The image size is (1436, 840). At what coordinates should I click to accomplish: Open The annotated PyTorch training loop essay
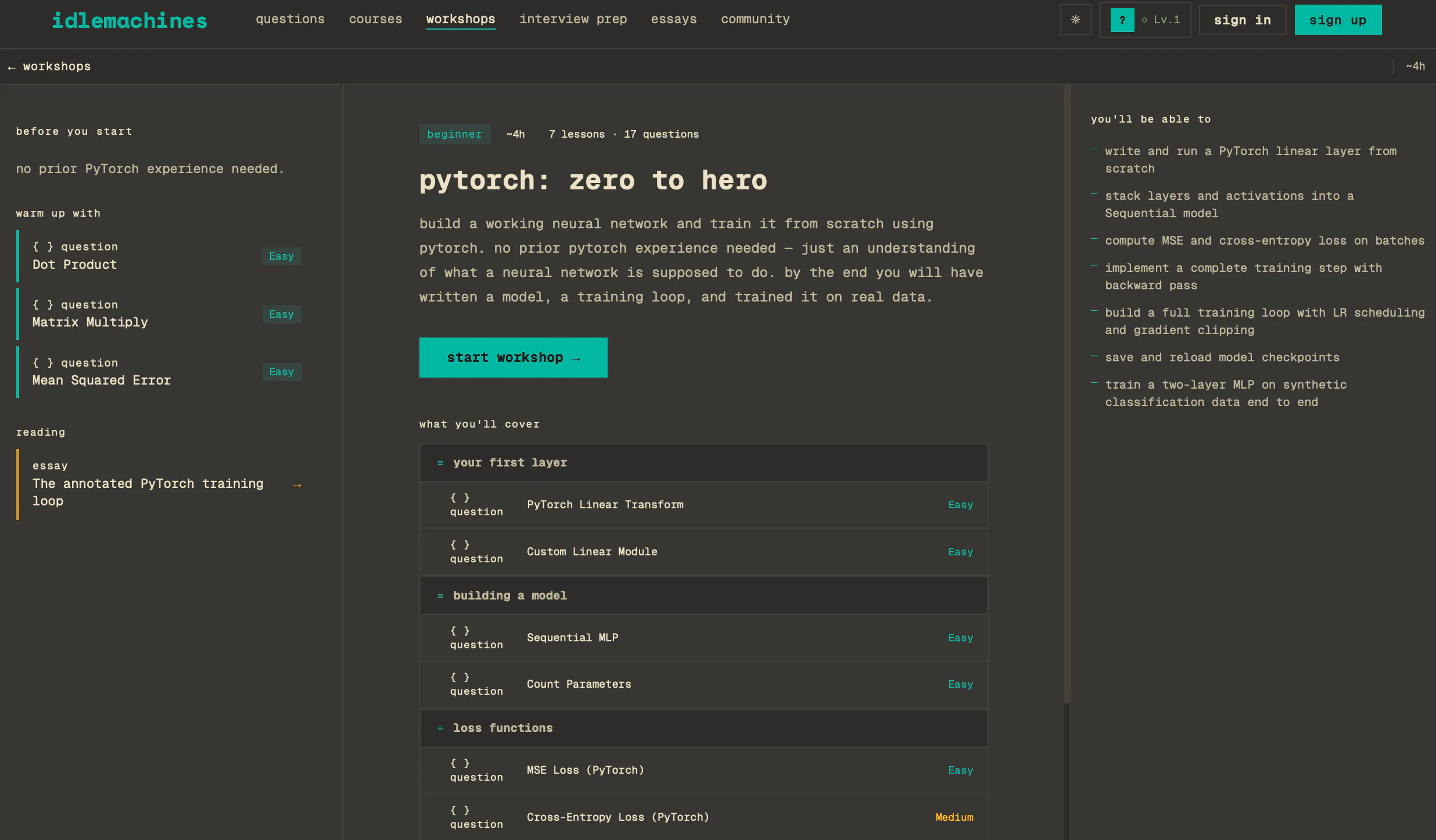point(159,484)
